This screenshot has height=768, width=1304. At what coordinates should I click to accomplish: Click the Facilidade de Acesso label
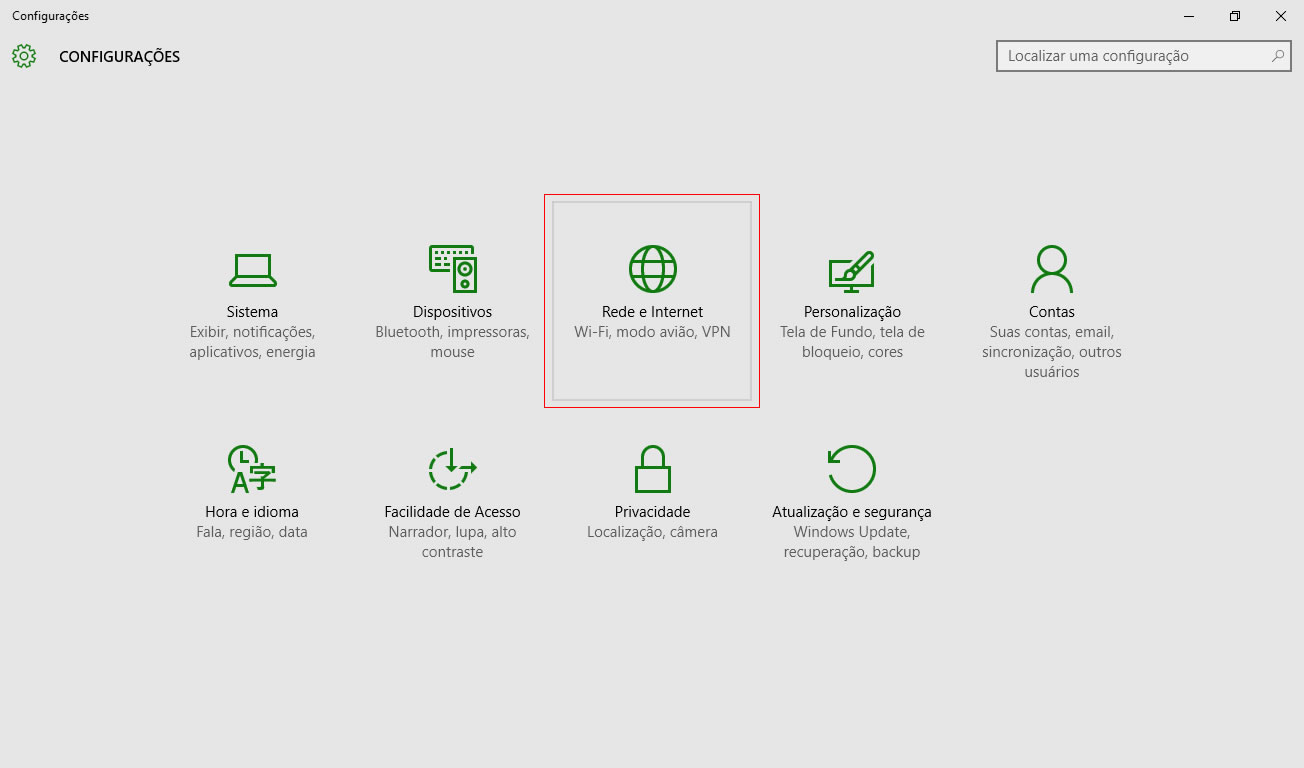pyautogui.click(x=452, y=512)
